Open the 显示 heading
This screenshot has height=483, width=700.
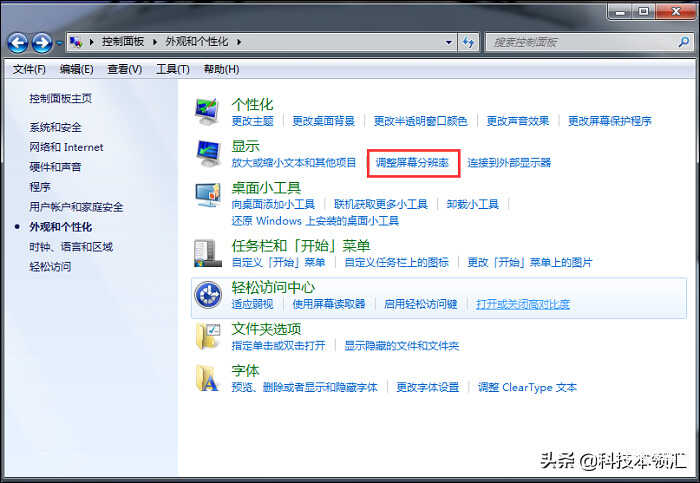point(245,146)
